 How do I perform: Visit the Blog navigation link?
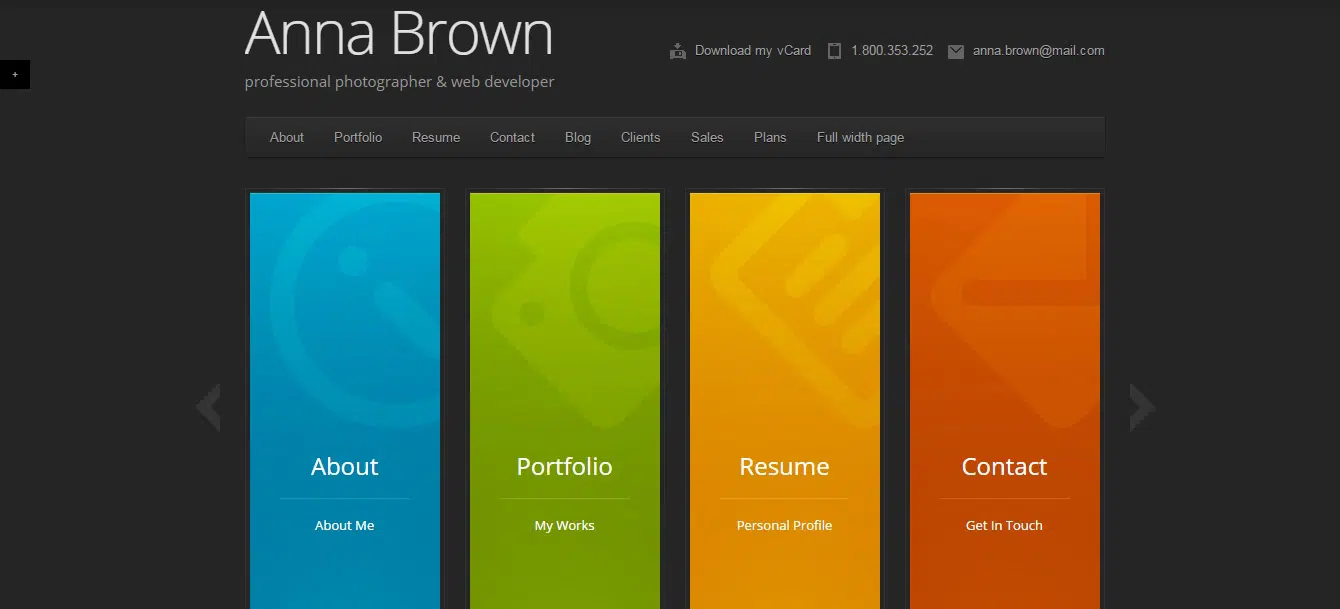pyautogui.click(x=578, y=137)
